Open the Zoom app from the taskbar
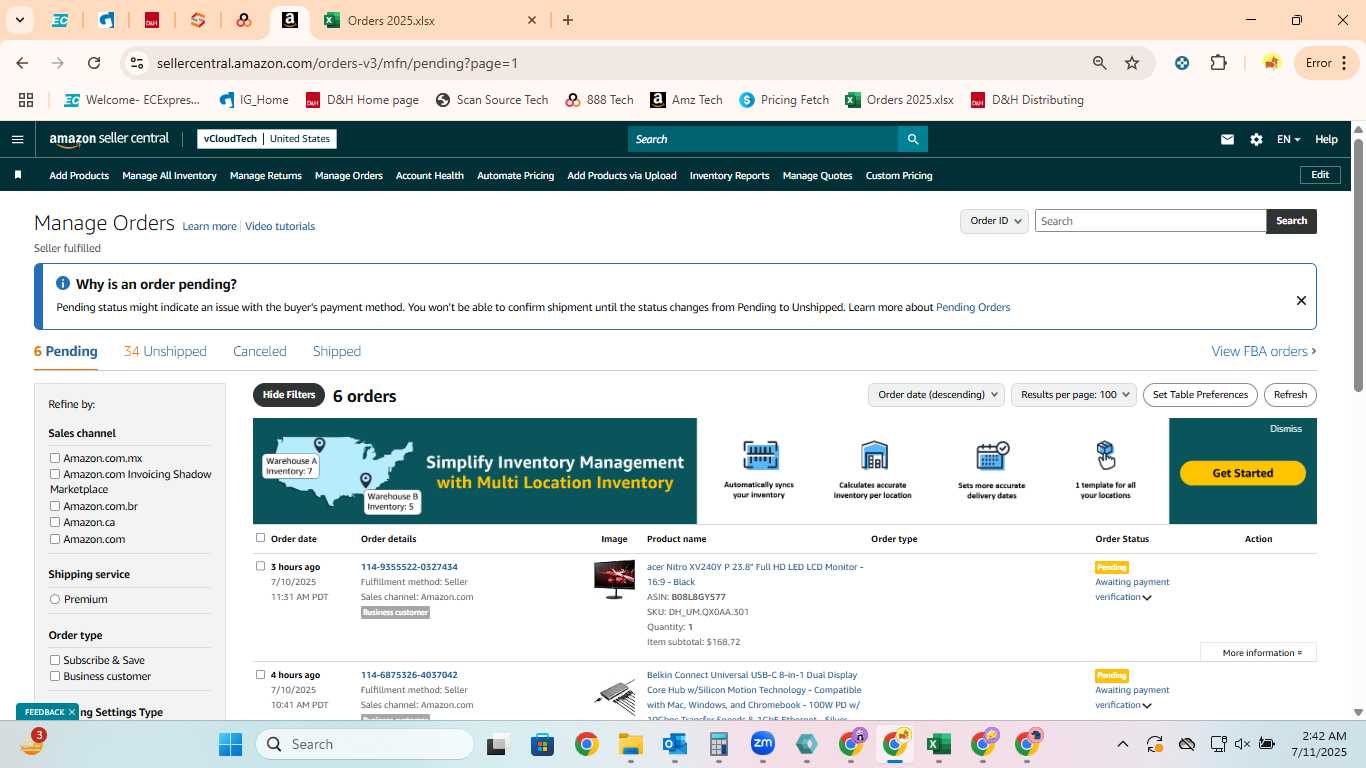This screenshot has width=1366, height=768. coord(763,744)
